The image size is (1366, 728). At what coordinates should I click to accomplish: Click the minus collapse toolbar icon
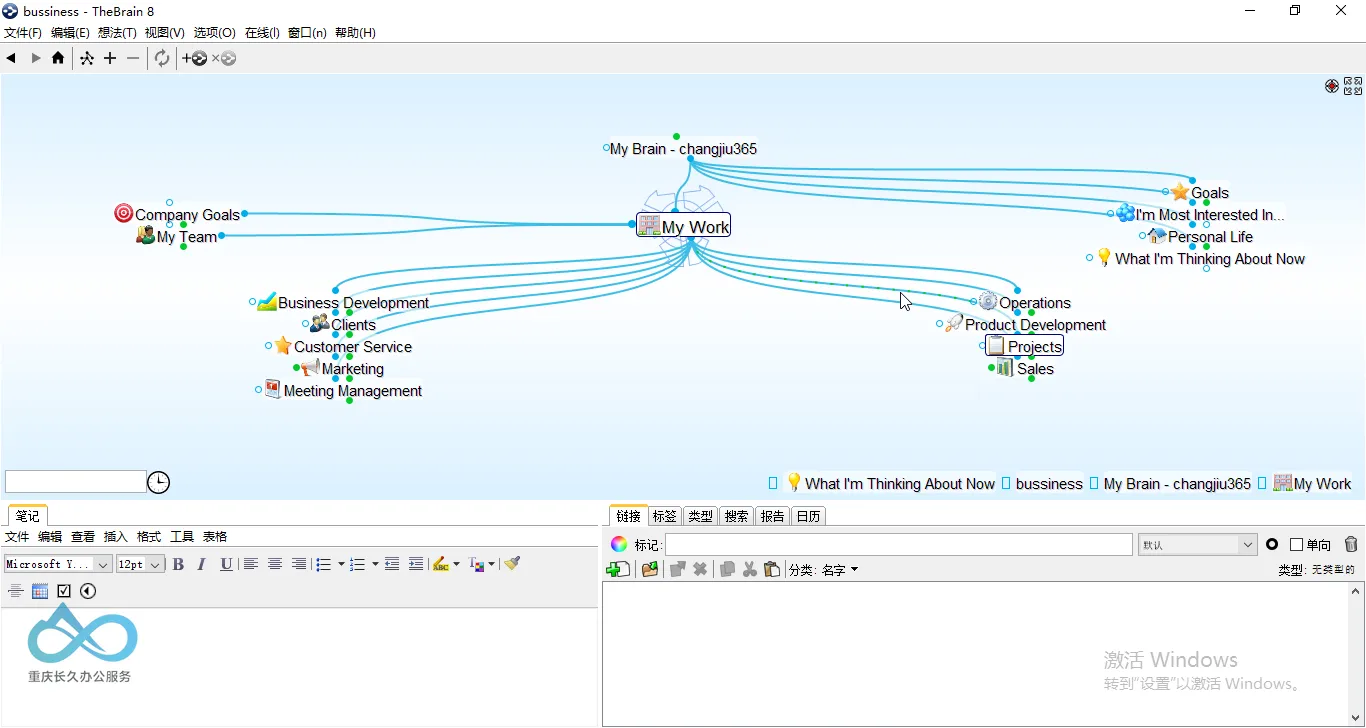coord(133,58)
